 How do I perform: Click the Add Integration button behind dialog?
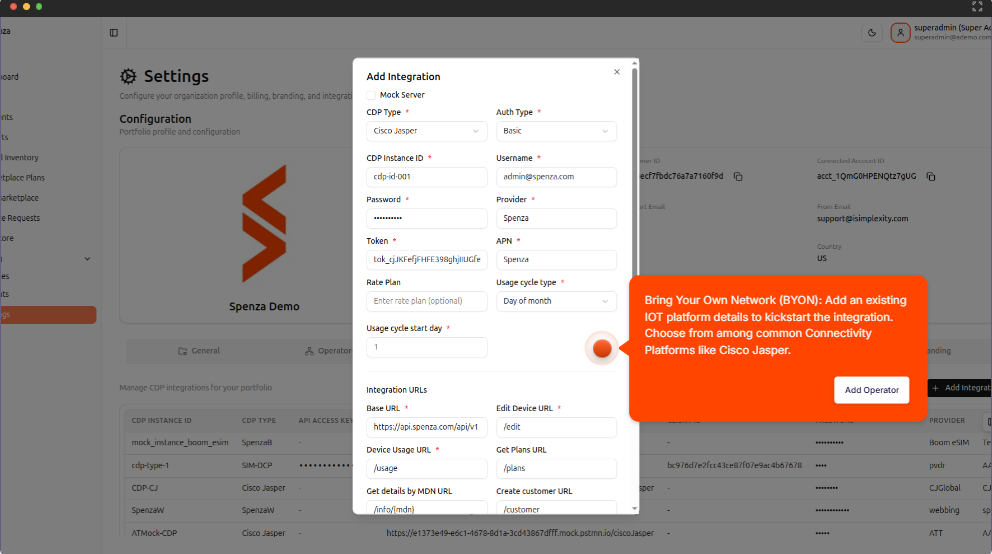[x=959, y=388]
